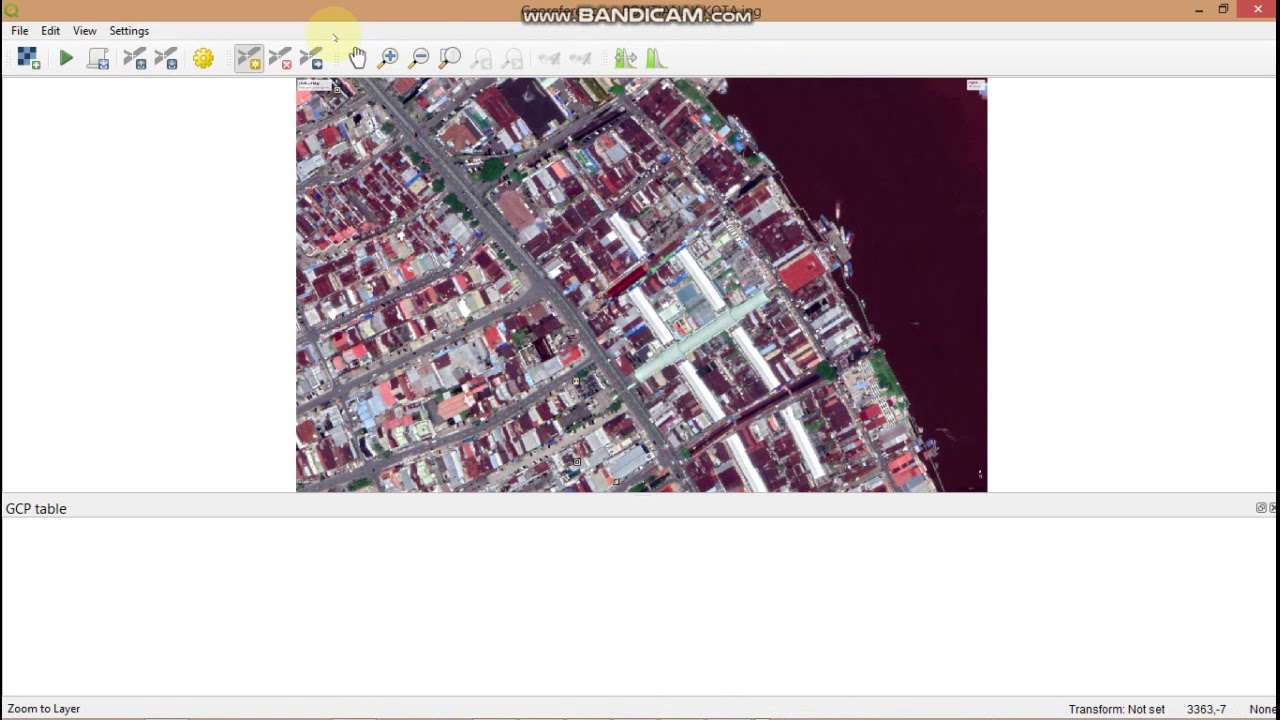Open Transformation Settings gear icon
This screenshot has width=1280, height=720.
[x=203, y=59]
